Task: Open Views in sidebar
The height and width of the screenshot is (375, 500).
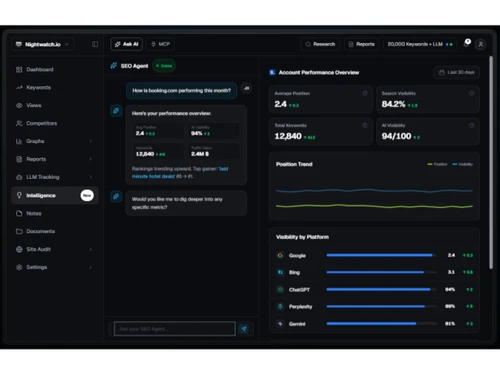Action: [x=55, y=105]
